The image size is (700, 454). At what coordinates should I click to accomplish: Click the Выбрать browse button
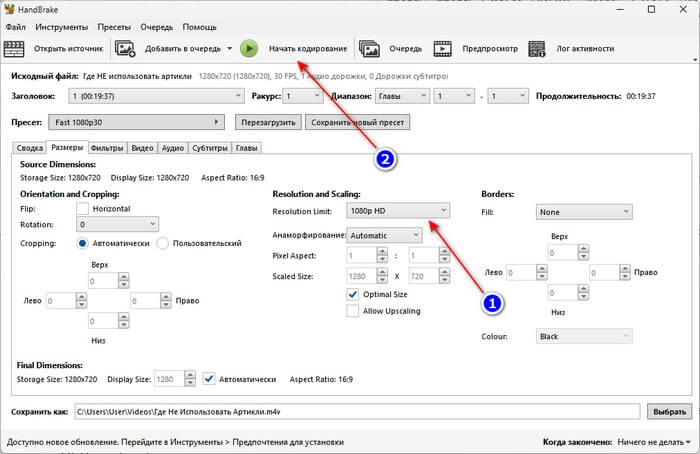pyautogui.click(x=669, y=412)
